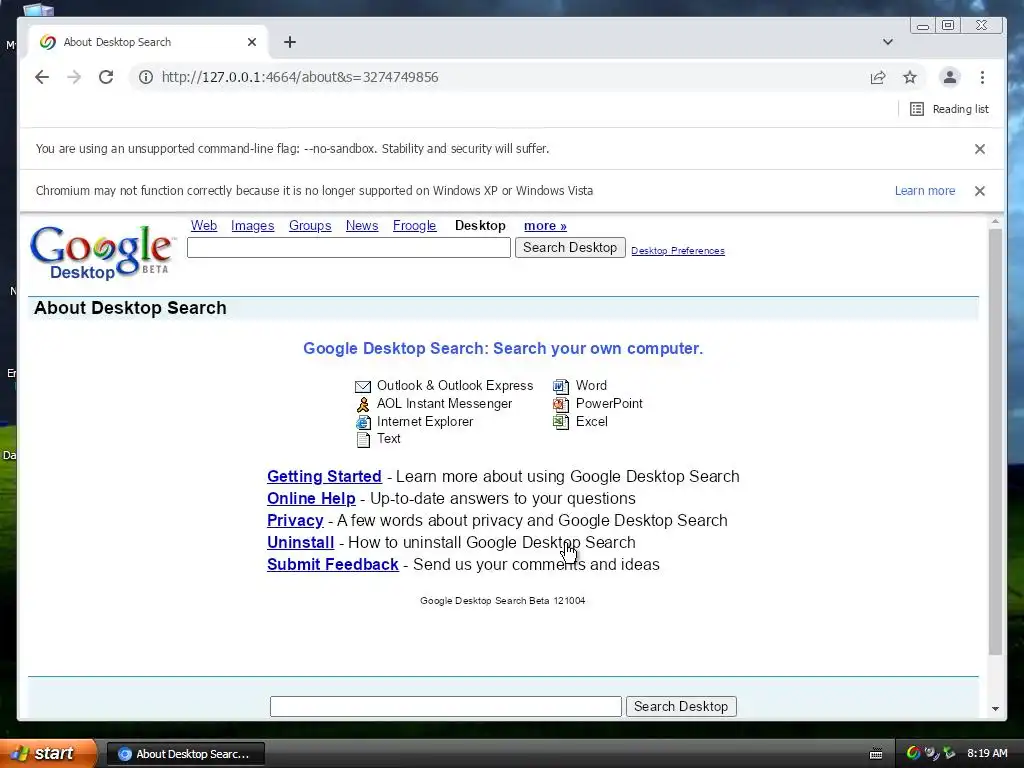Viewport: 1024px width, 768px height.
Task: Click the bottom Search Desktop button
Action: tap(681, 707)
